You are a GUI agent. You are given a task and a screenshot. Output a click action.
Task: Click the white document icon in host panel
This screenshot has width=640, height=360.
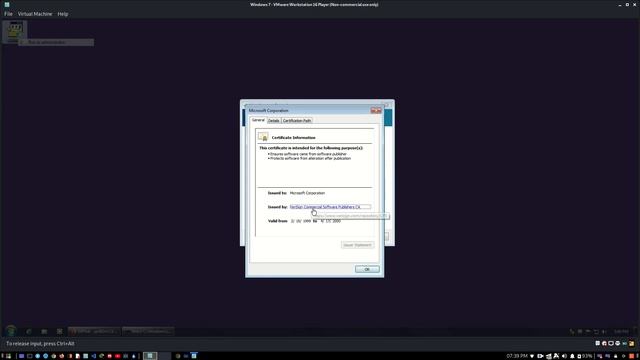coord(78,356)
